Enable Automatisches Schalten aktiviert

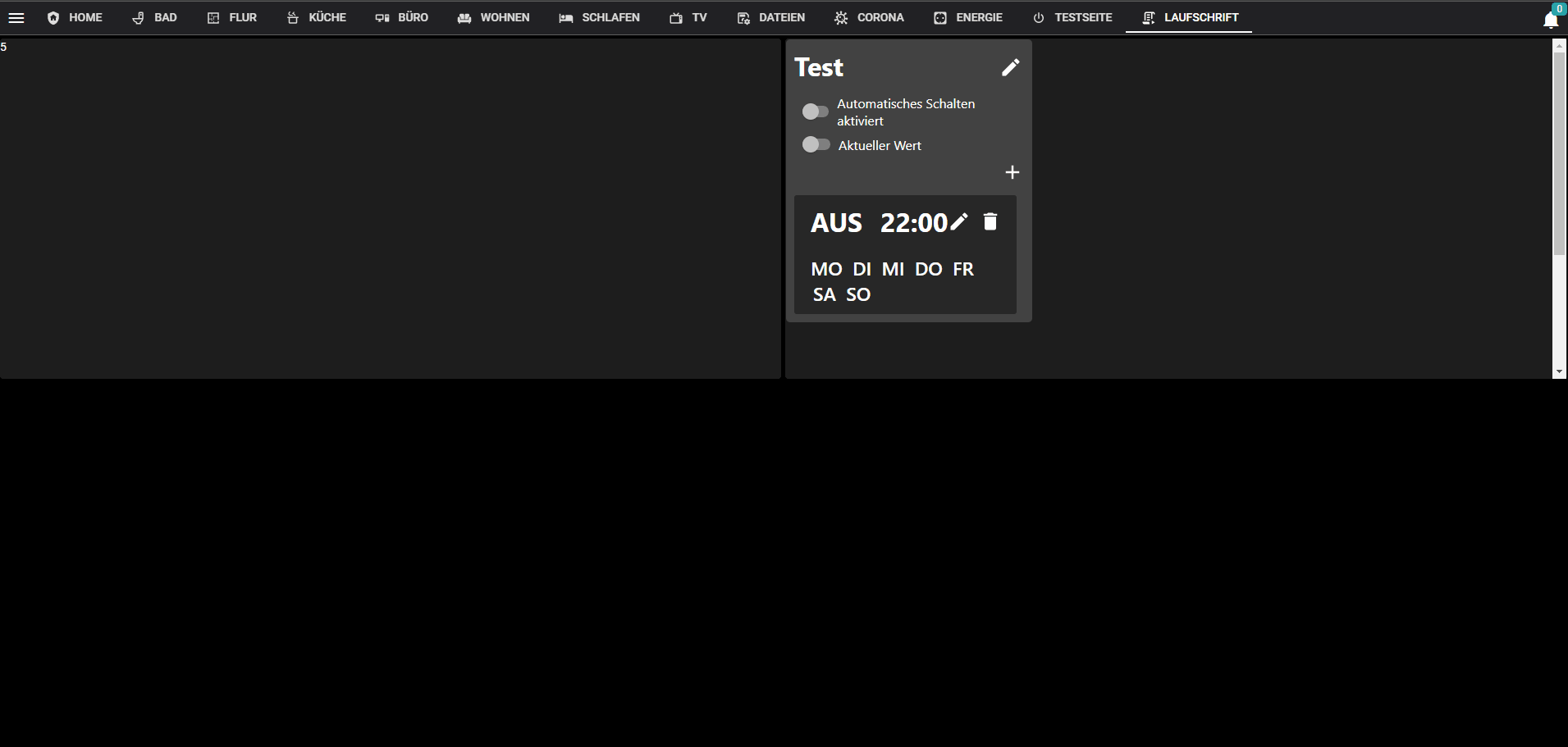pos(815,112)
